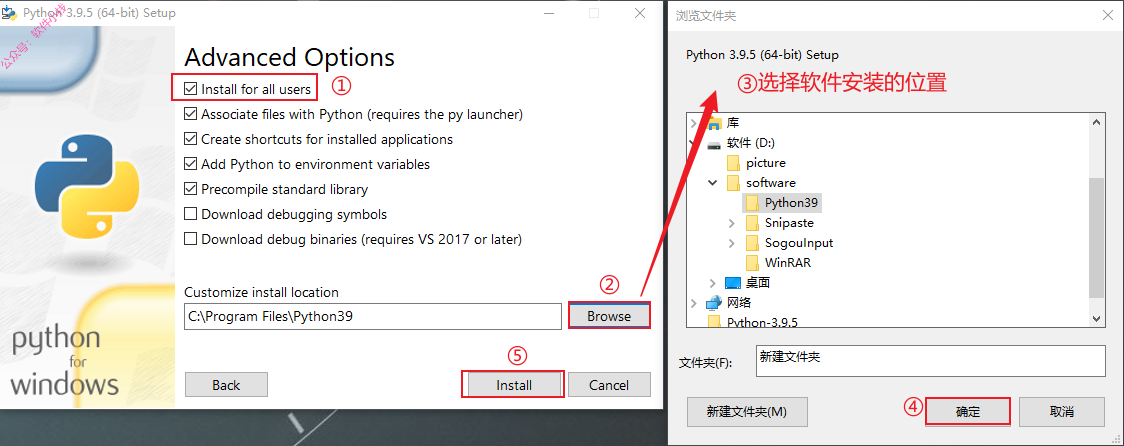Expand the 库 node

[694, 123]
